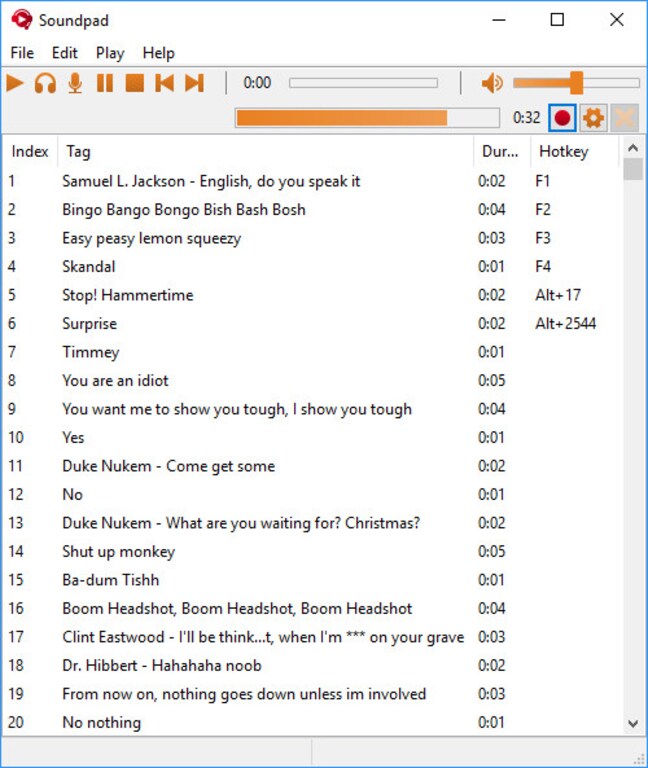Click the 0:32 recording time label
The height and width of the screenshot is (768, 648).
coord(527,118)
